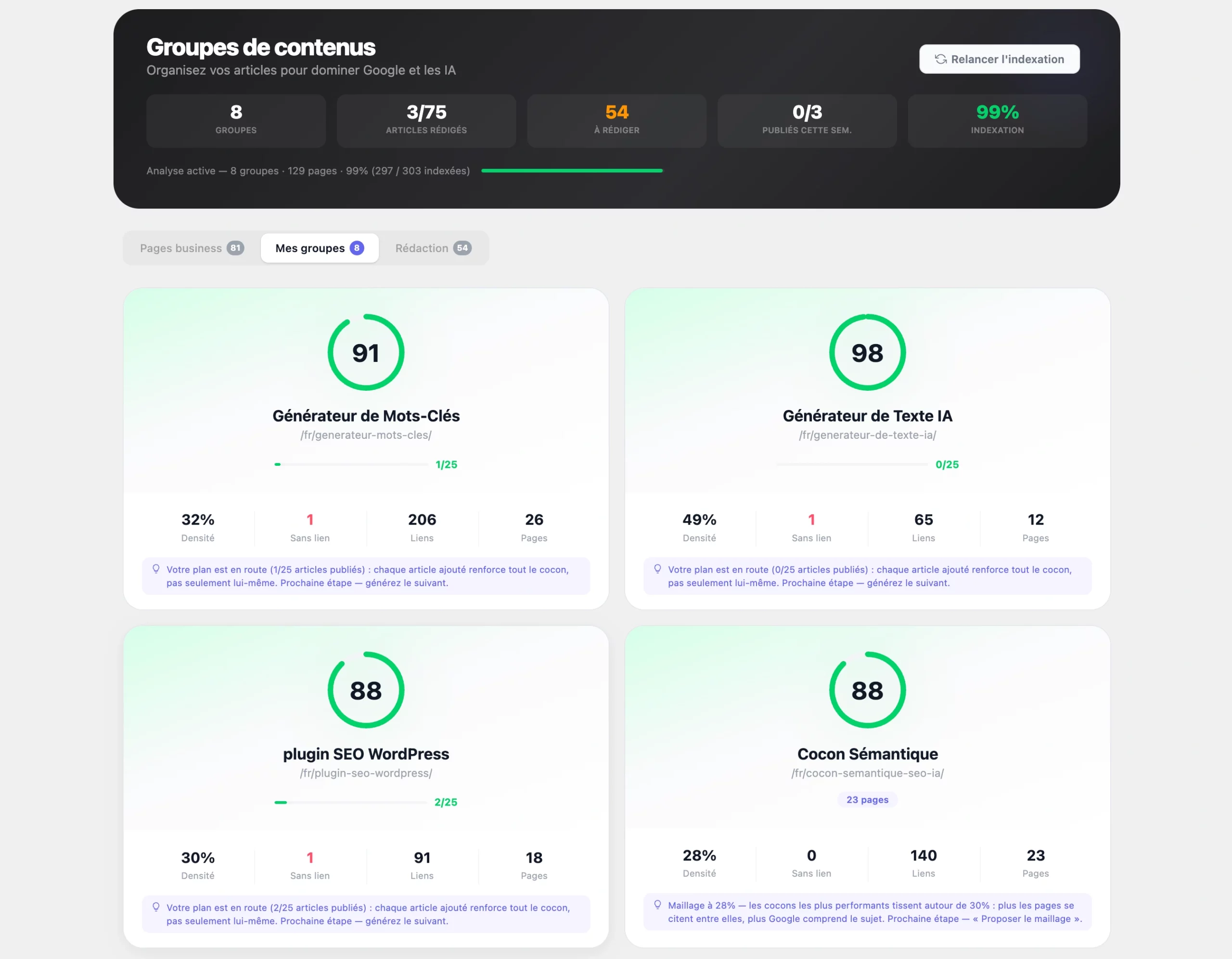Click the Sans lien 1 value in plugin SEO WordPress
This screenshot has height=959, width=1232.
(310, 857)
